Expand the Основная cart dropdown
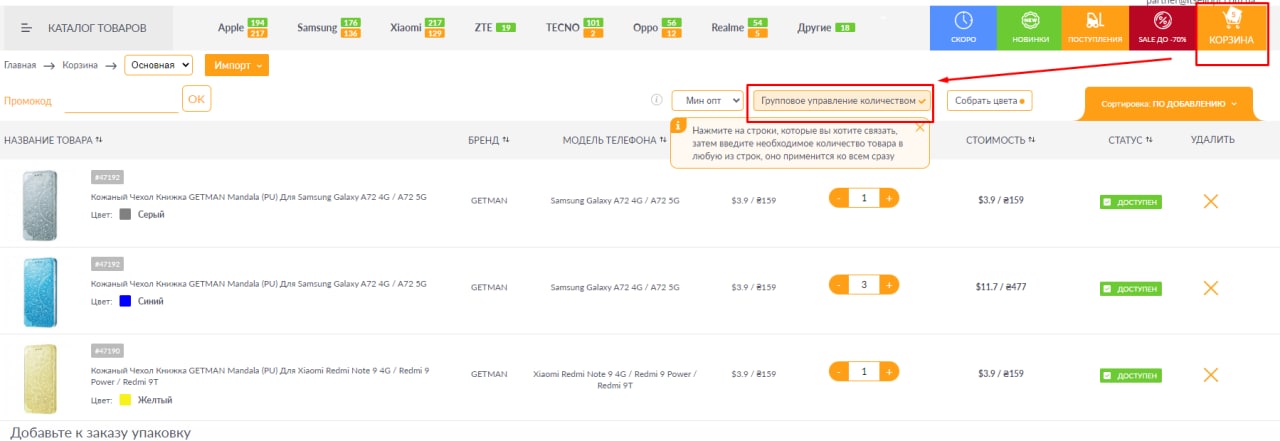Screen dimensions: 1280x441 tap(159, 65)
